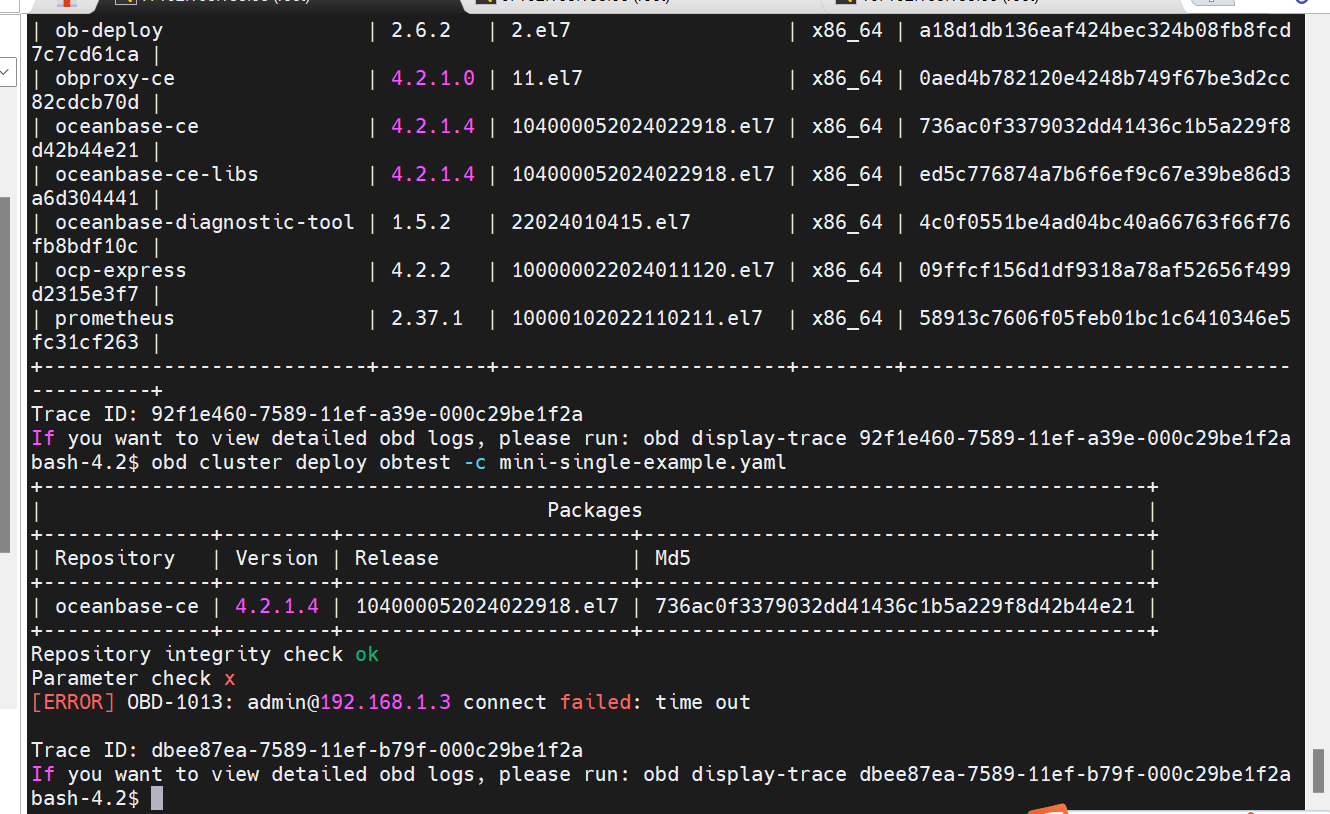
Task: Click the terminal's vertical scrollbar thumb
Action: tap(1319, 770)
